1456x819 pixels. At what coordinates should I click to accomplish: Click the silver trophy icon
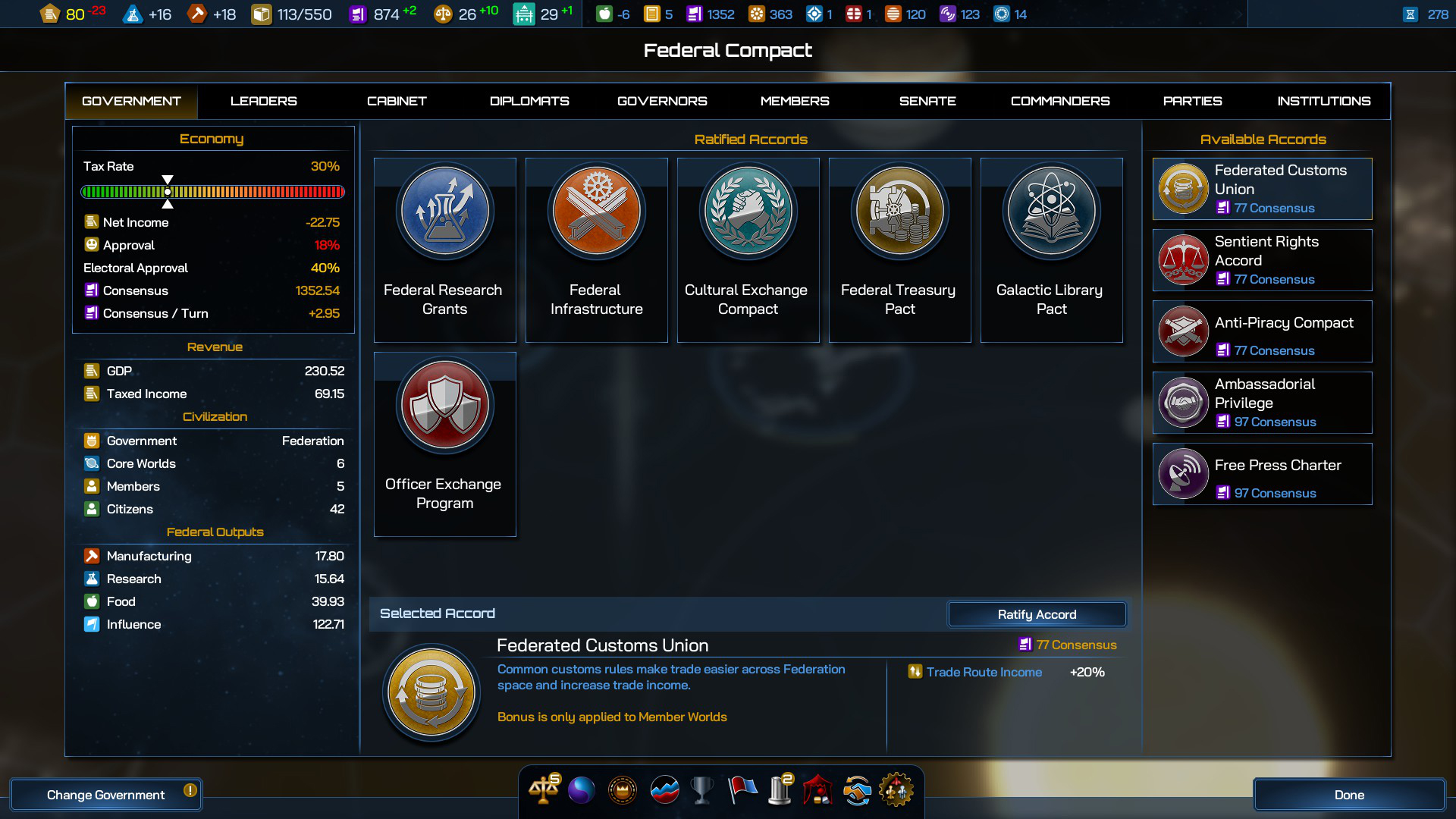pyautogui.click(x=702, y=790)
